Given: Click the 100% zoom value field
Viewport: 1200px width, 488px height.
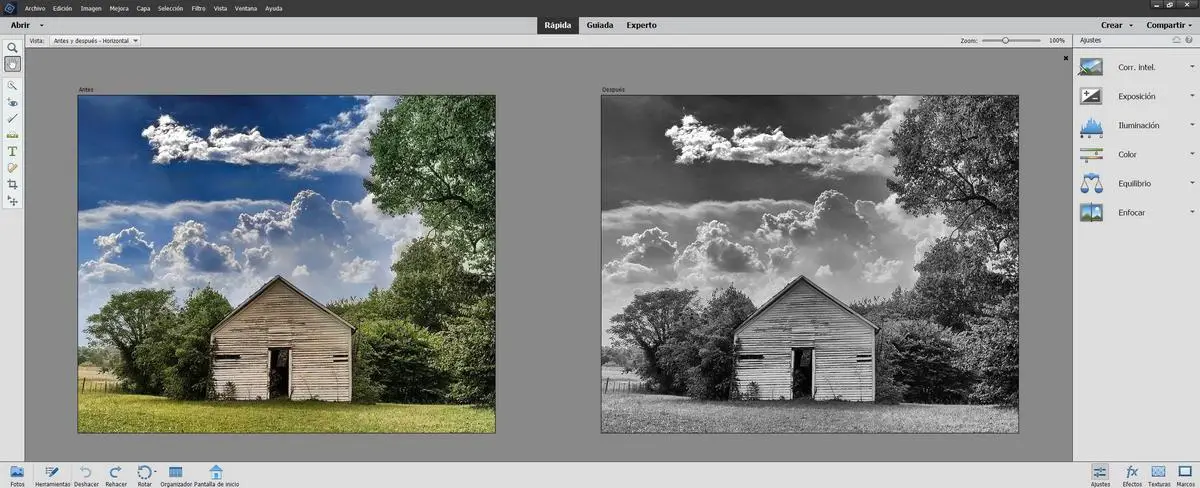Looking at the screenshot, I should pyautogui.click(x=1057, y=41).
